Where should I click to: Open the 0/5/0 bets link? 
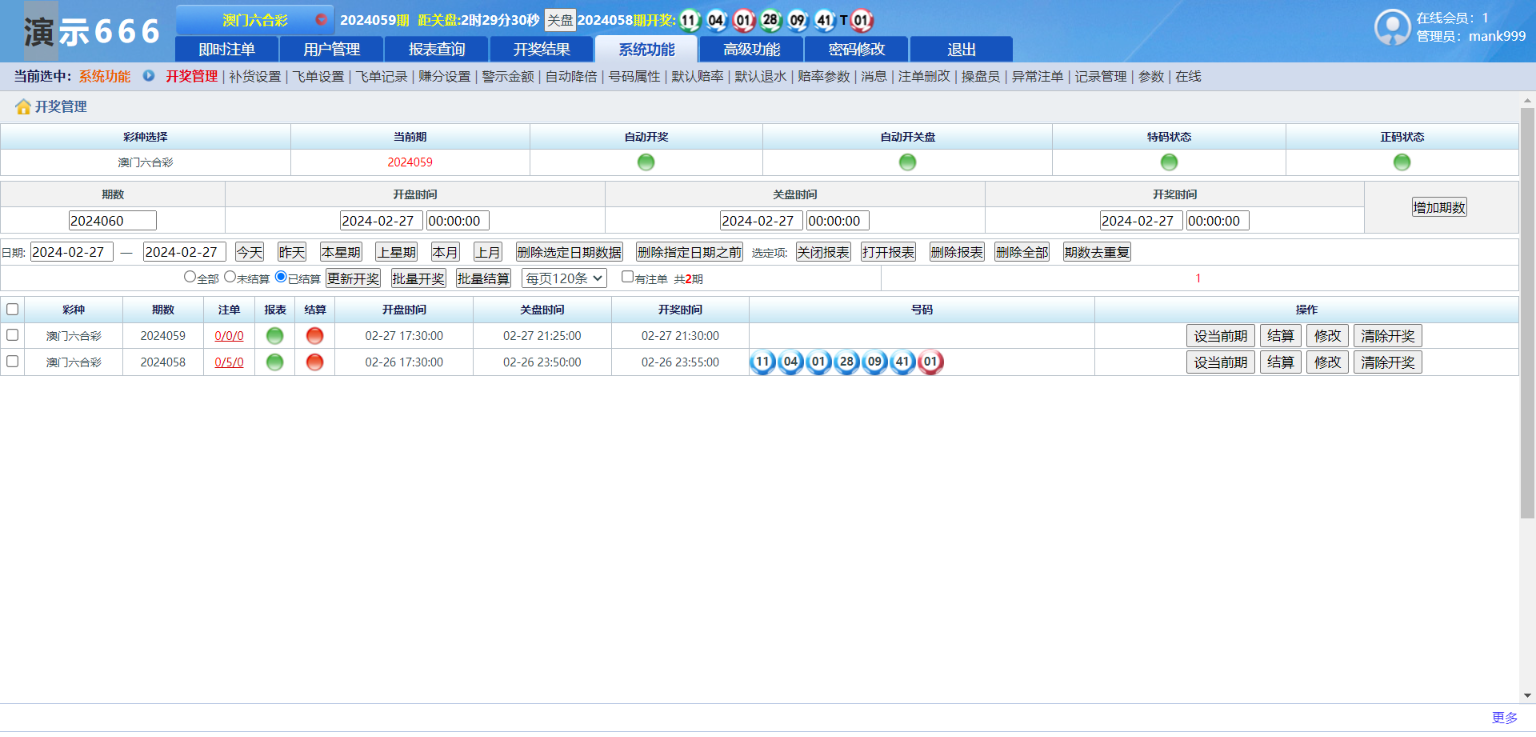point(229,362)
